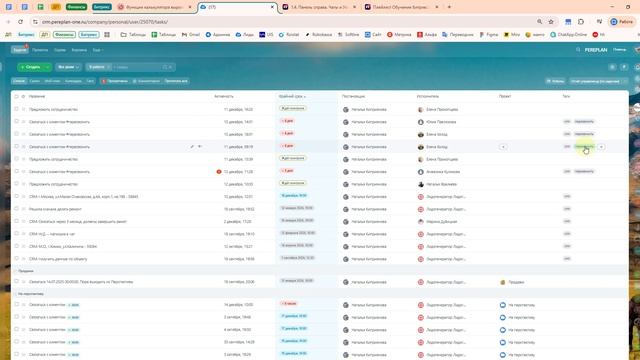Click the green Создать button

pyautogui.click(x=31, y=67)
